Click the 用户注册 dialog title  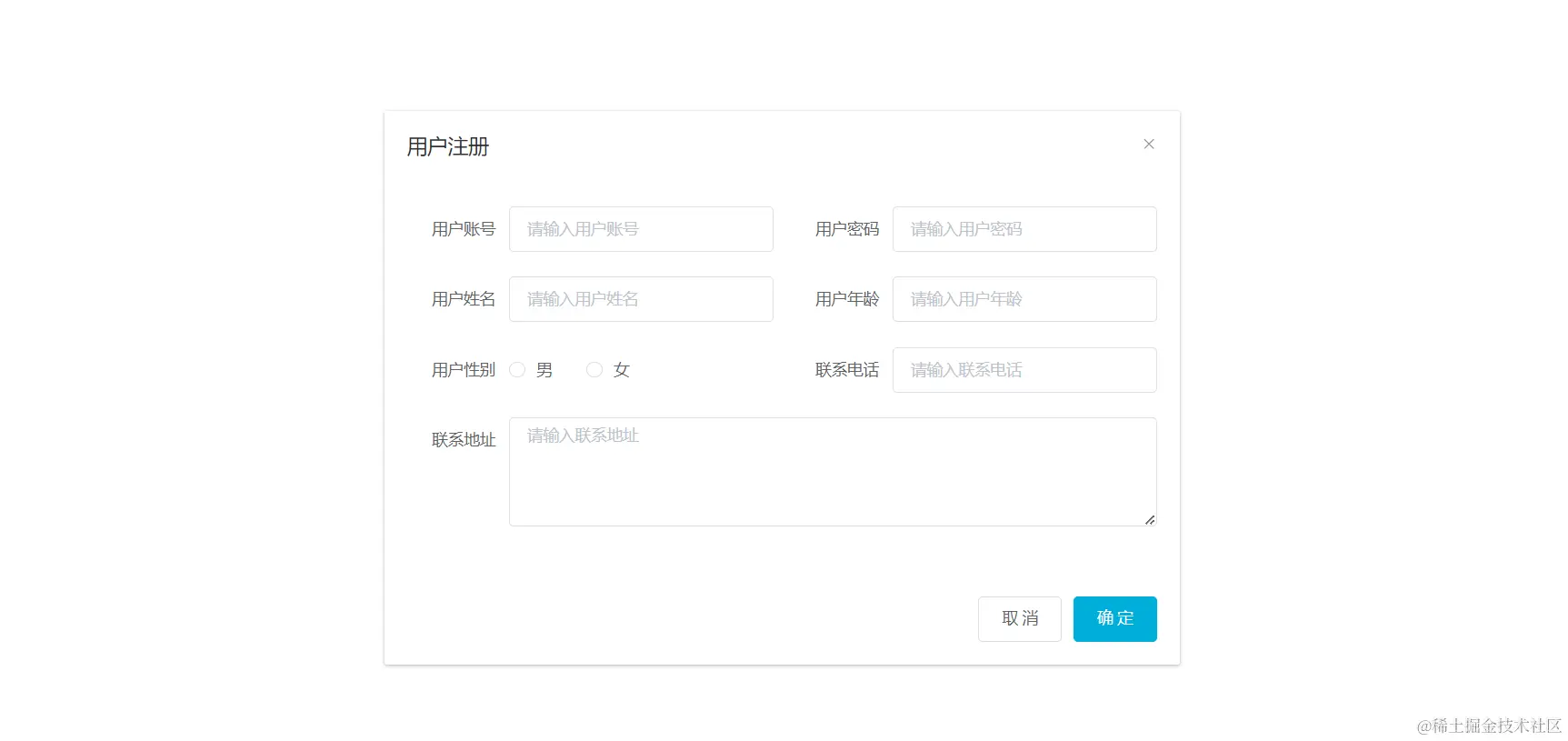(448, 147)
